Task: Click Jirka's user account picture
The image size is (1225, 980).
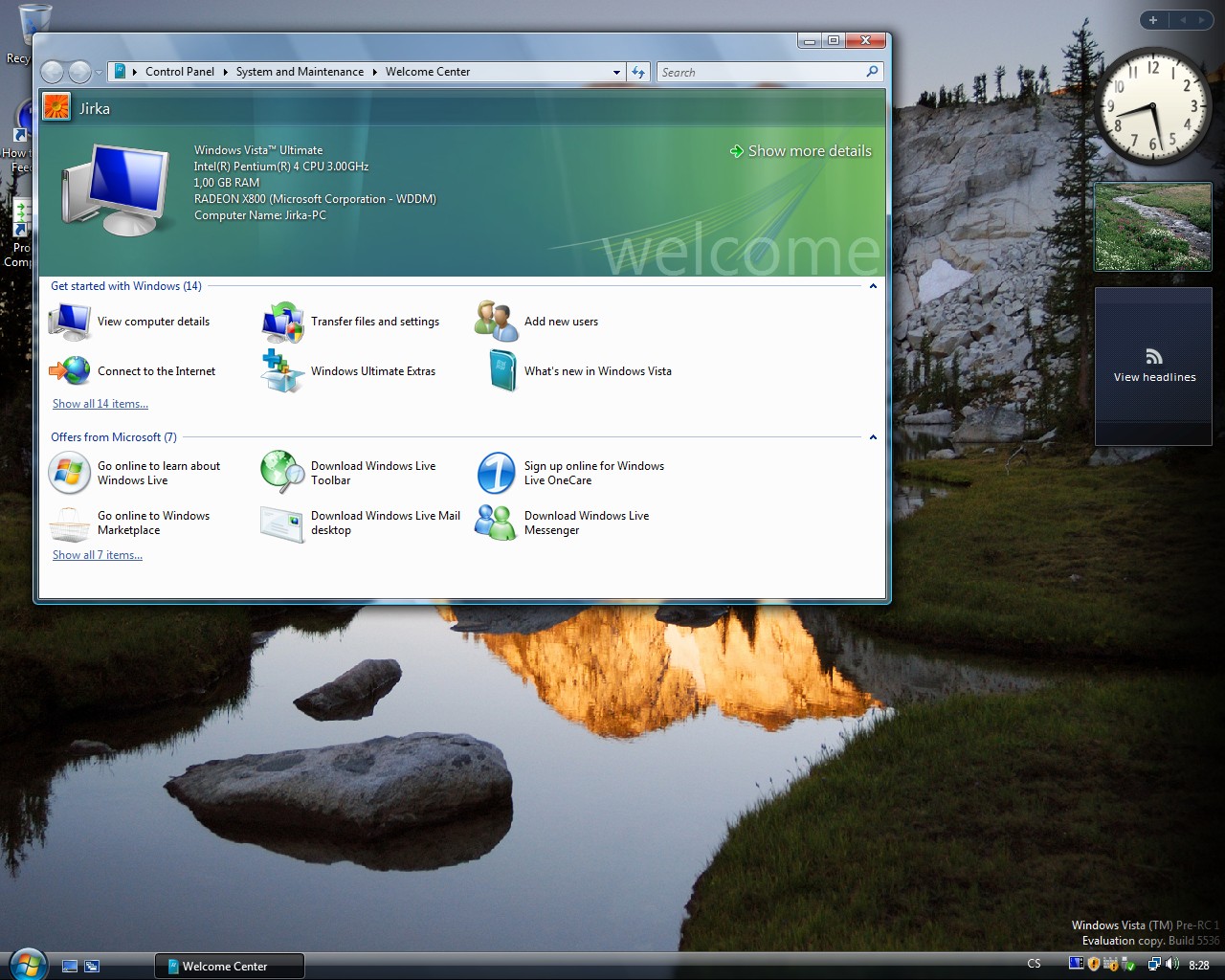Action: (x=56, y=107)
